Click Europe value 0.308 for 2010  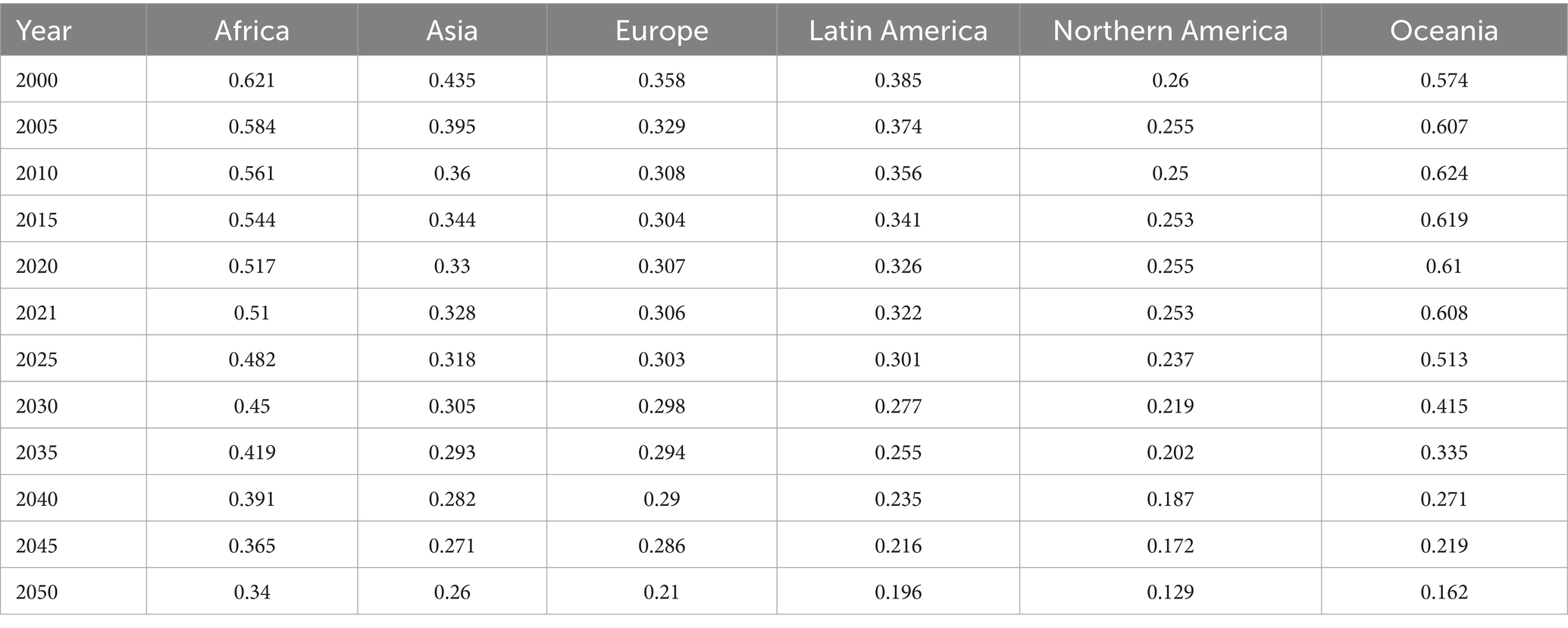[x=662, y=173]
